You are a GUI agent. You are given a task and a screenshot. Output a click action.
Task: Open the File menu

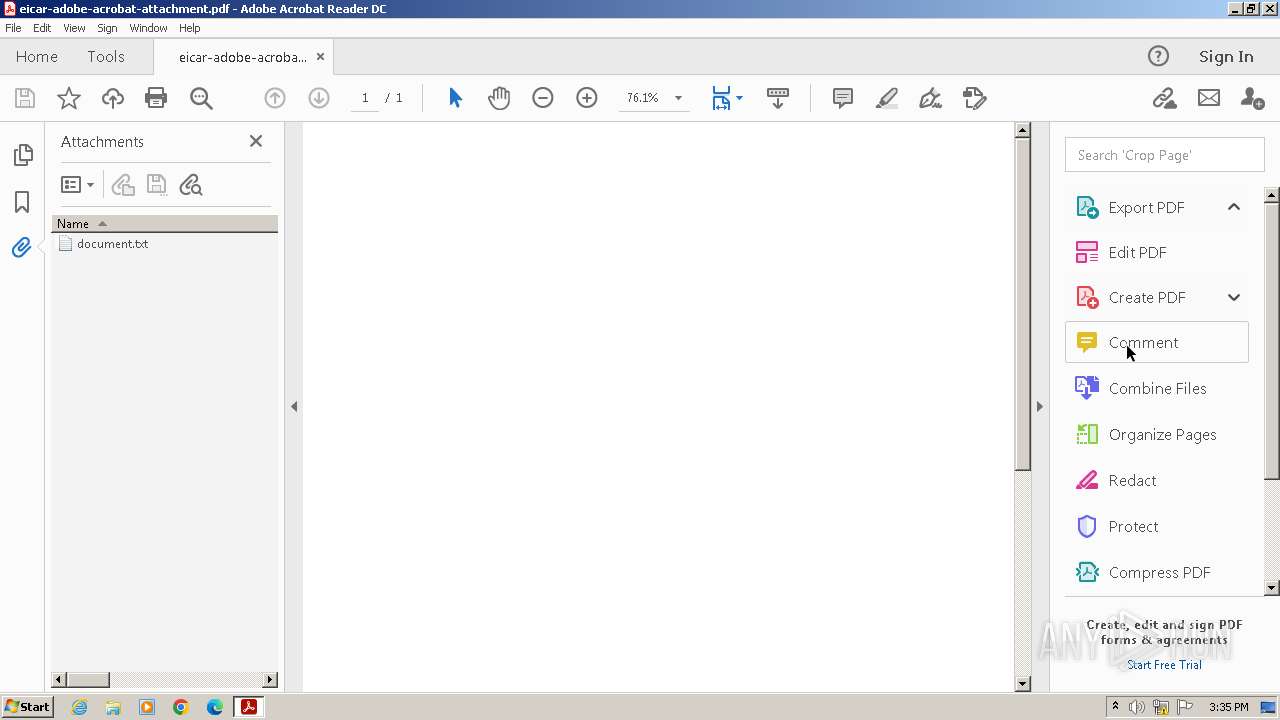point(13,28)
